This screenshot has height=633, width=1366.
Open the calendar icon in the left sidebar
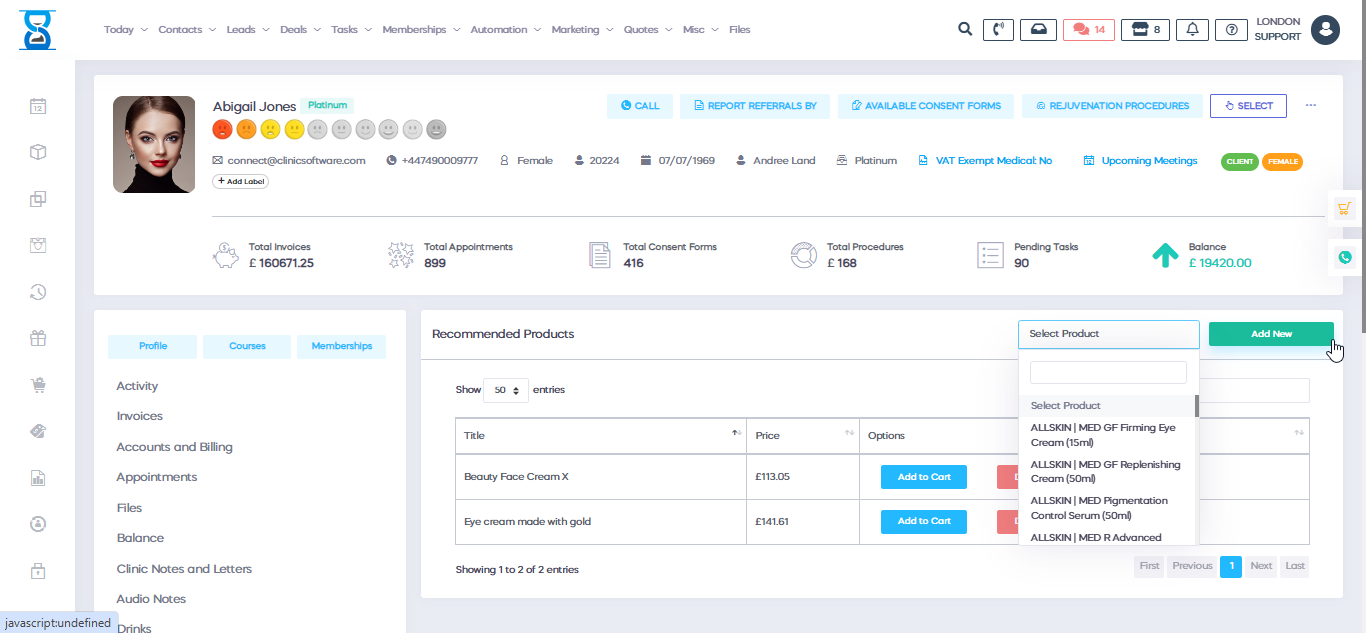[x=37, y=105]
